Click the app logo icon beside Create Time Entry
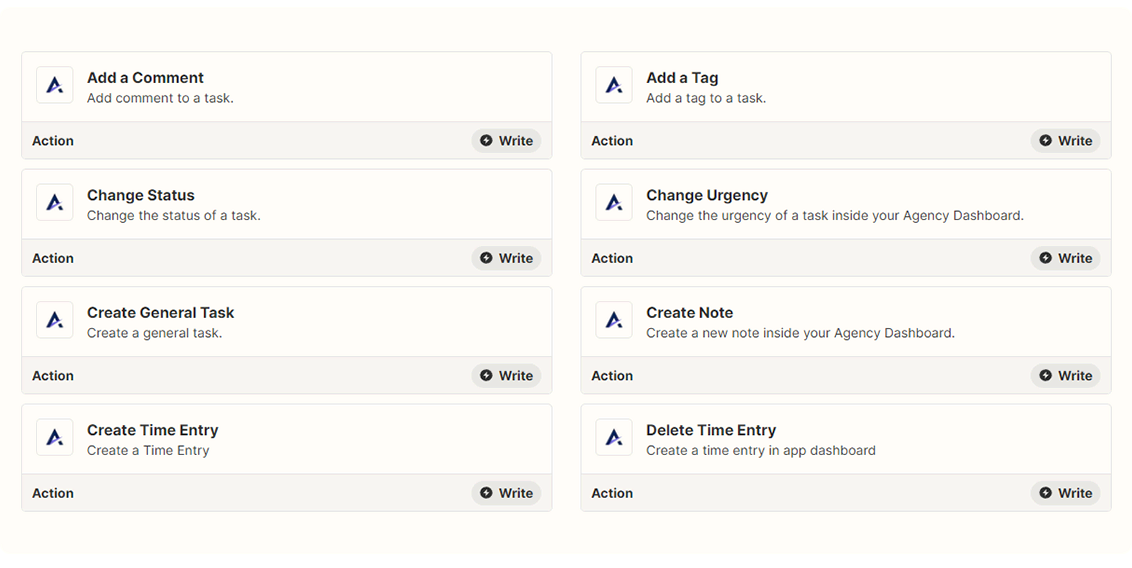Screen dimensions: 1132x568 point(55,438)
